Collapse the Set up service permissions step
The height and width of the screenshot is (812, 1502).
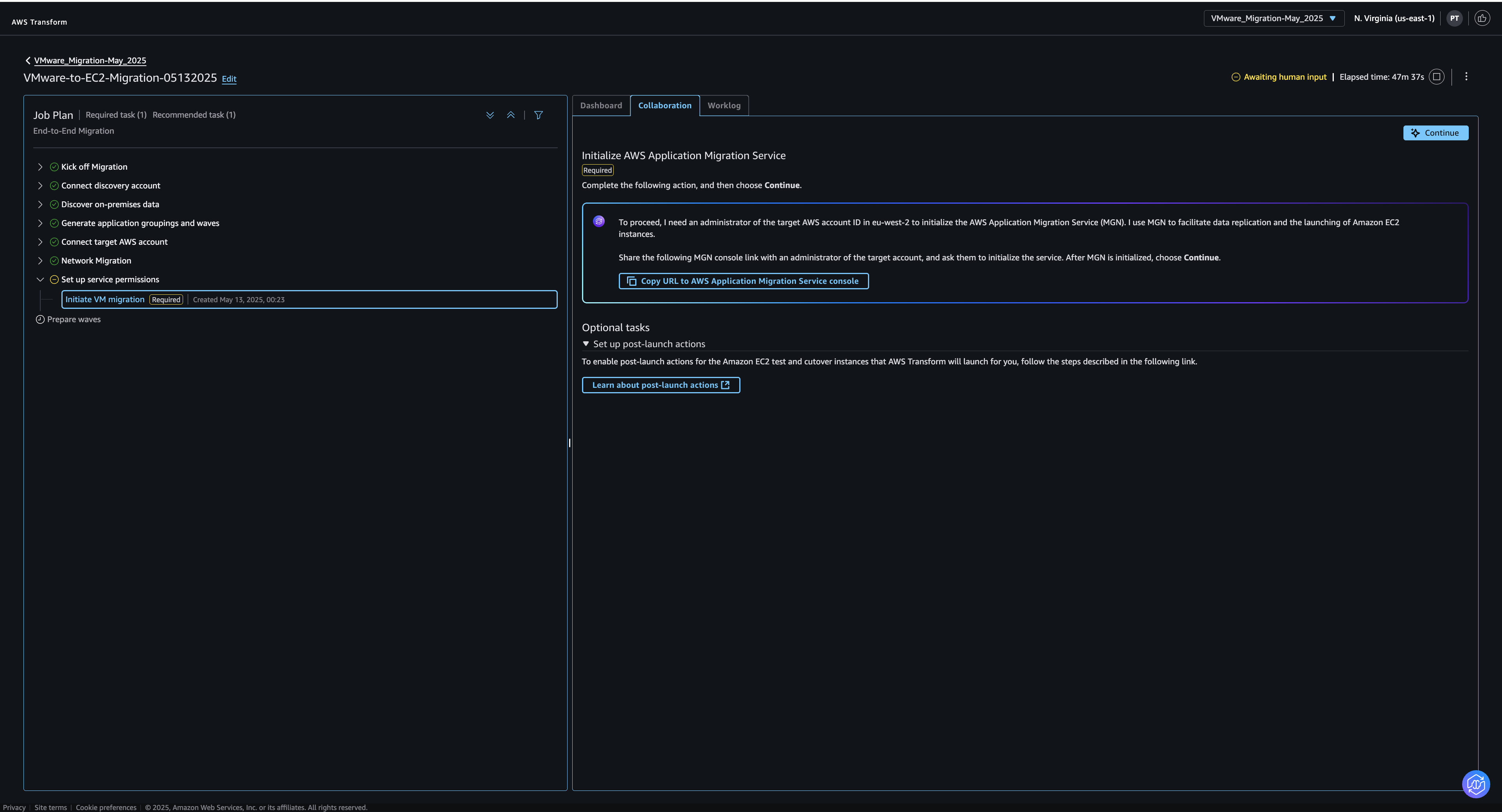tap(40, 280)
